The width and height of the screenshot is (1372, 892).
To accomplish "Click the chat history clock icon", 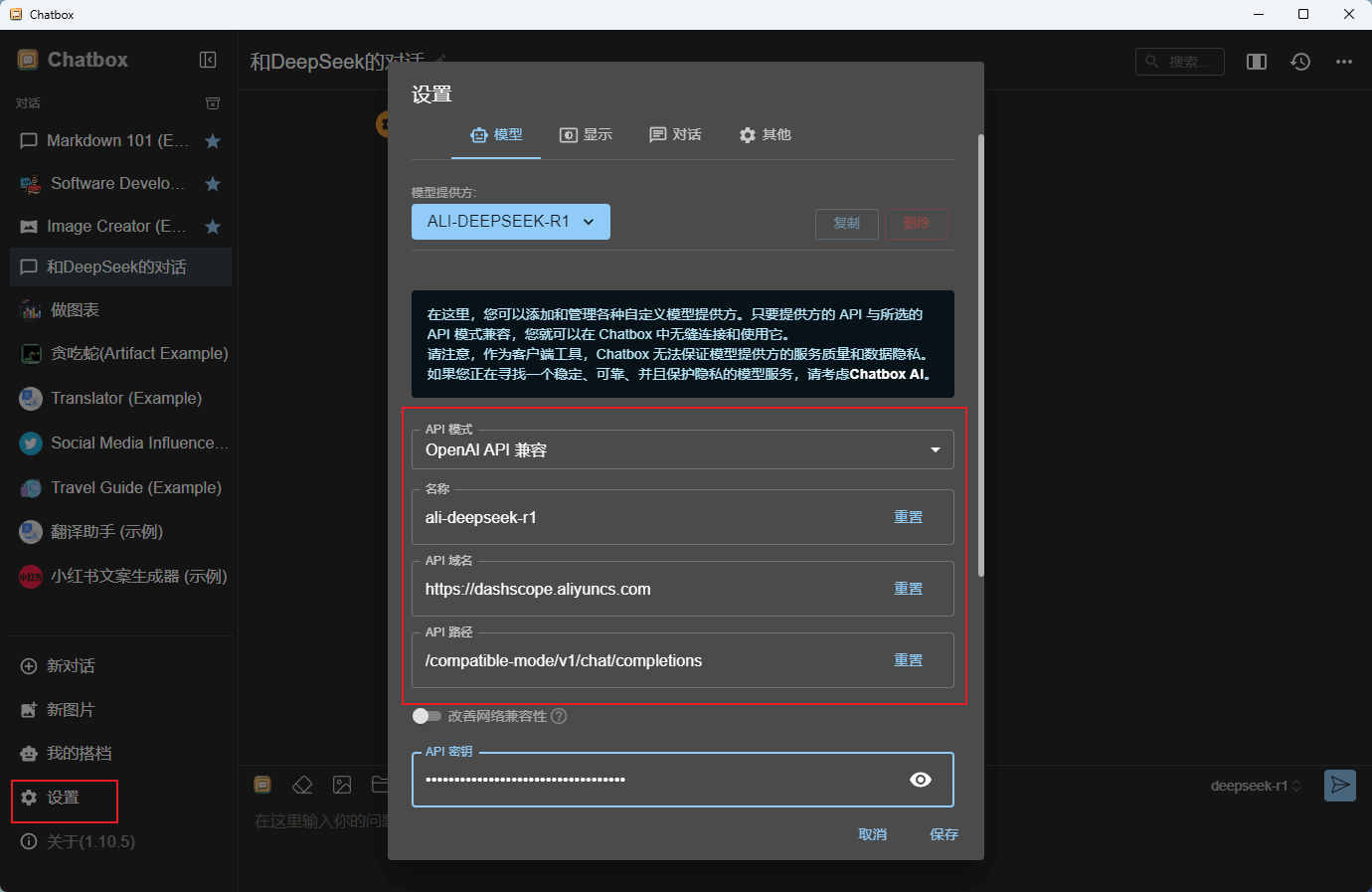I will [1300, 62].
